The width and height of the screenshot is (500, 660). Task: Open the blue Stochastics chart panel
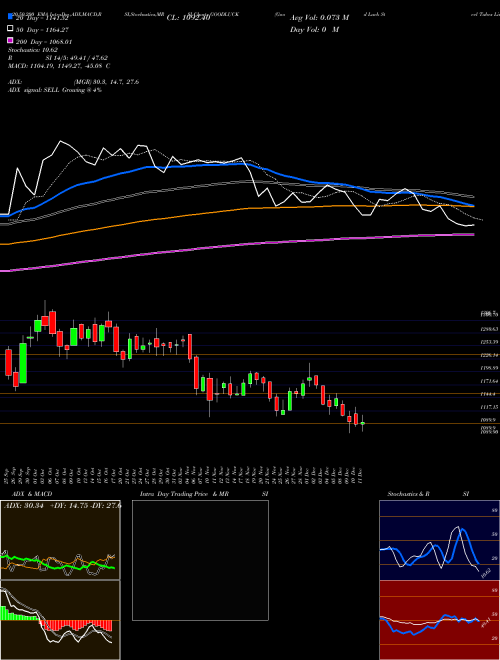pos(439,540)
